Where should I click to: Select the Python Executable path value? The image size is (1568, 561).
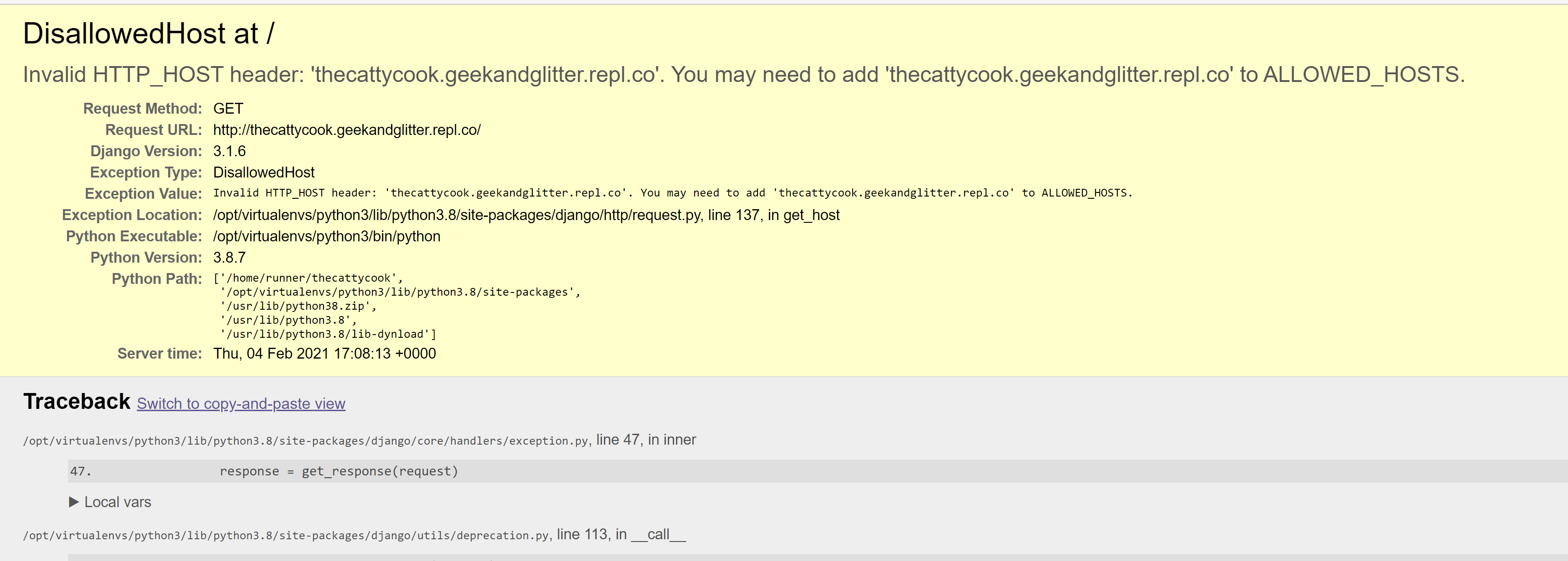326,236
